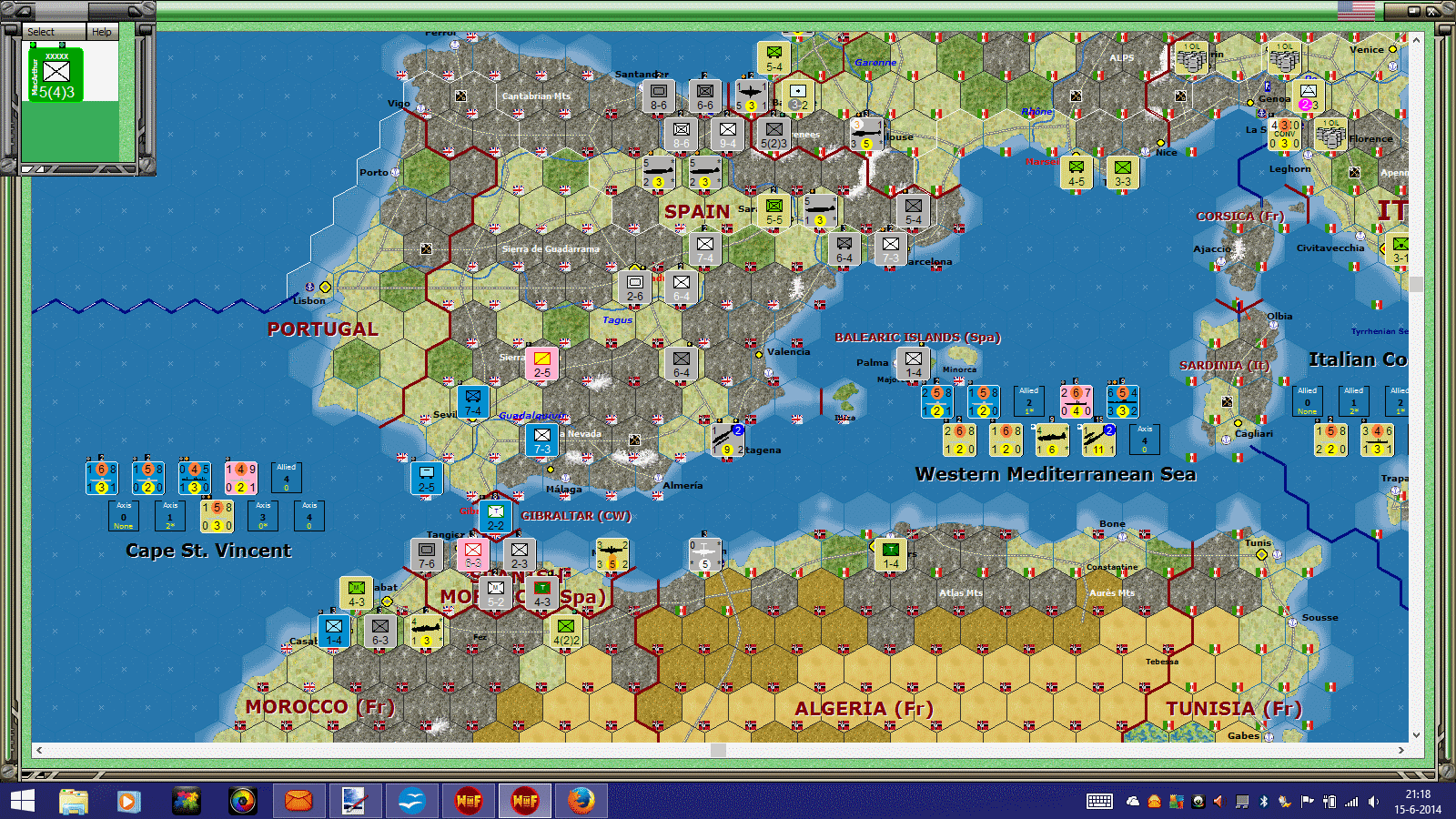Screen dimensions: 1456x819
Task: Select the gray 2-6 armor unit
Action: [634, 288]
